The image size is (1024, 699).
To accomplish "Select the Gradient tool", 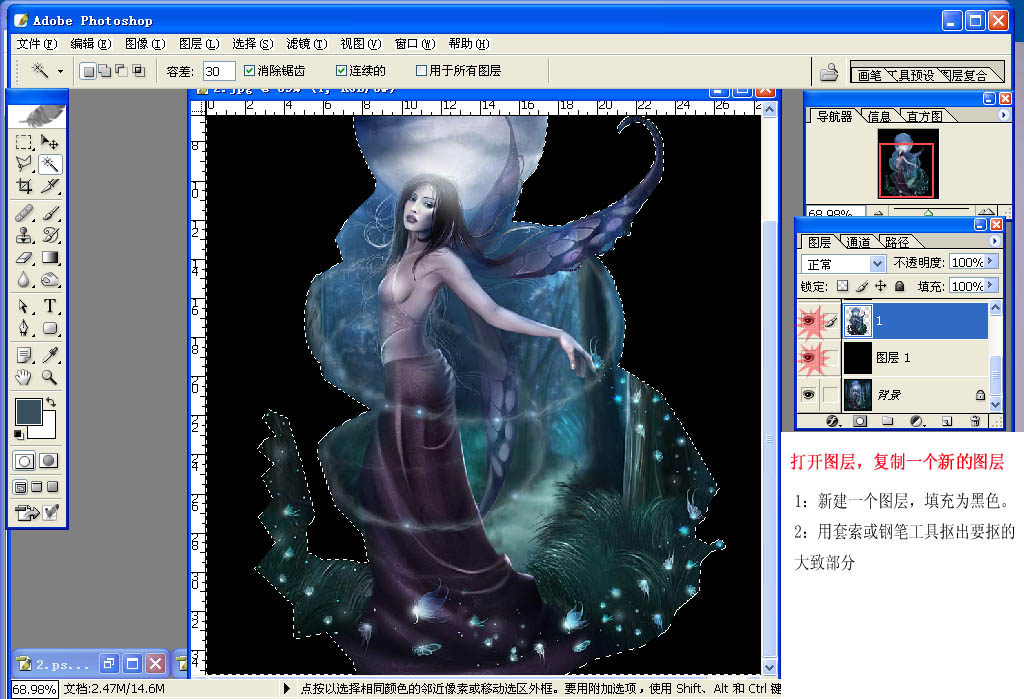I will (50, 257).
